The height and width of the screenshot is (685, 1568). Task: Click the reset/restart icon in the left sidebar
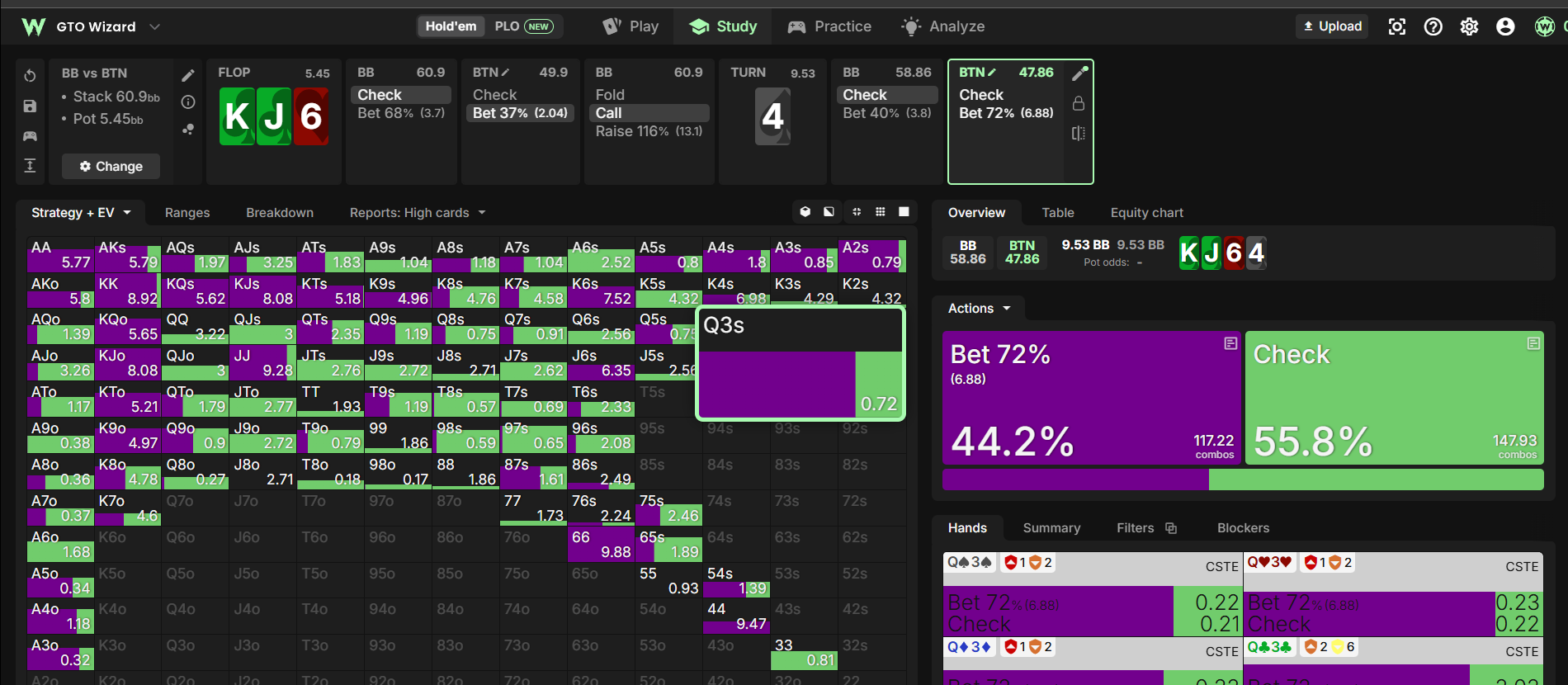point(30,76)
